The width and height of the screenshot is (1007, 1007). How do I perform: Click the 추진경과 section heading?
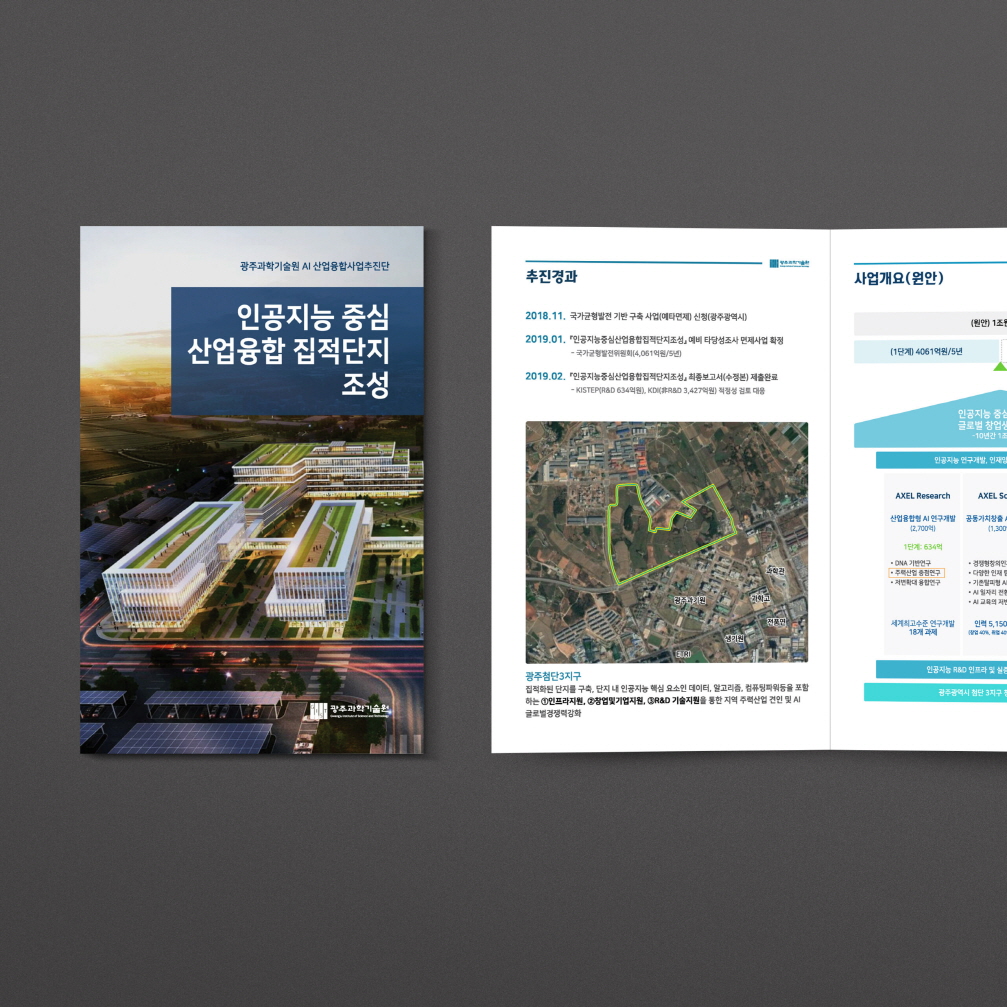[551, 277]
